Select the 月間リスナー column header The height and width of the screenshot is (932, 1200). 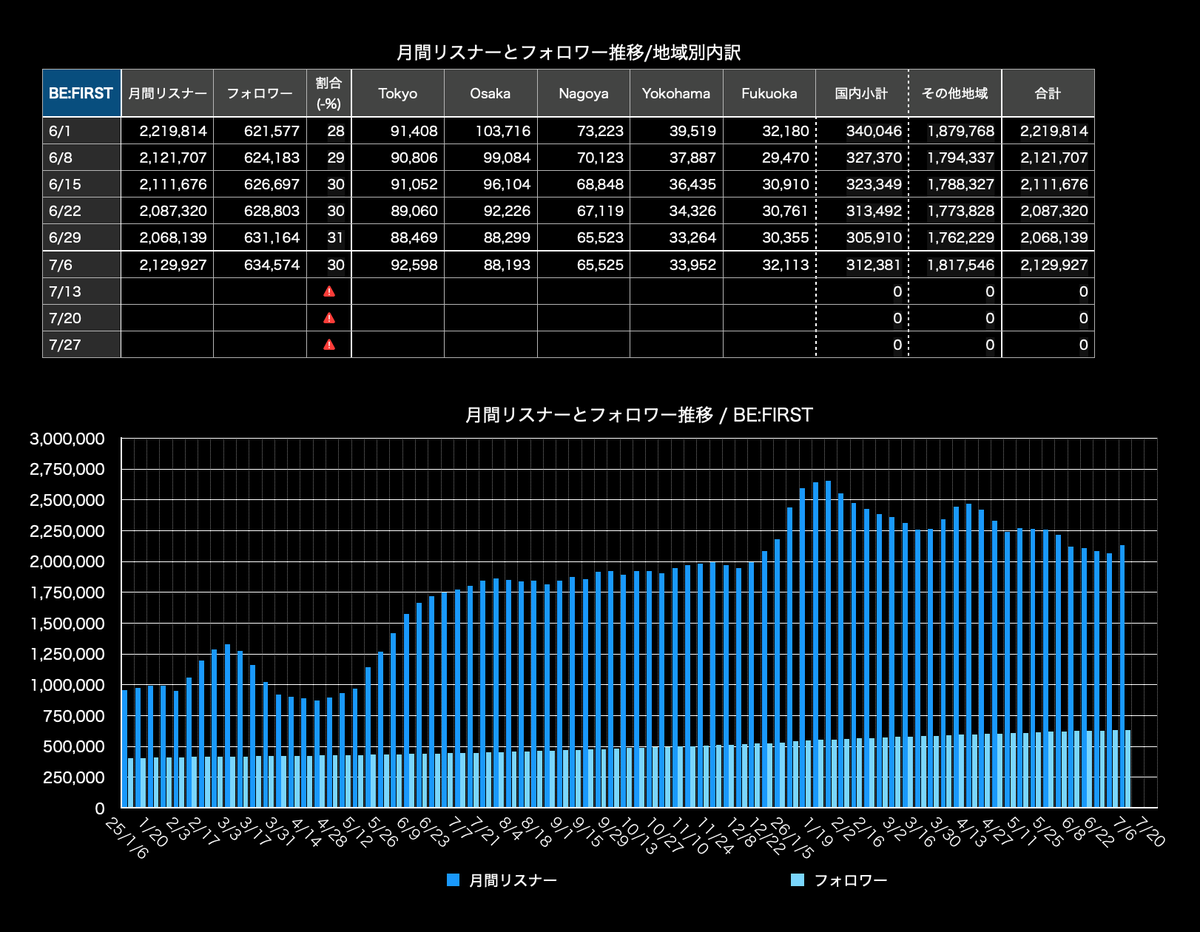(x=167, y=93)
